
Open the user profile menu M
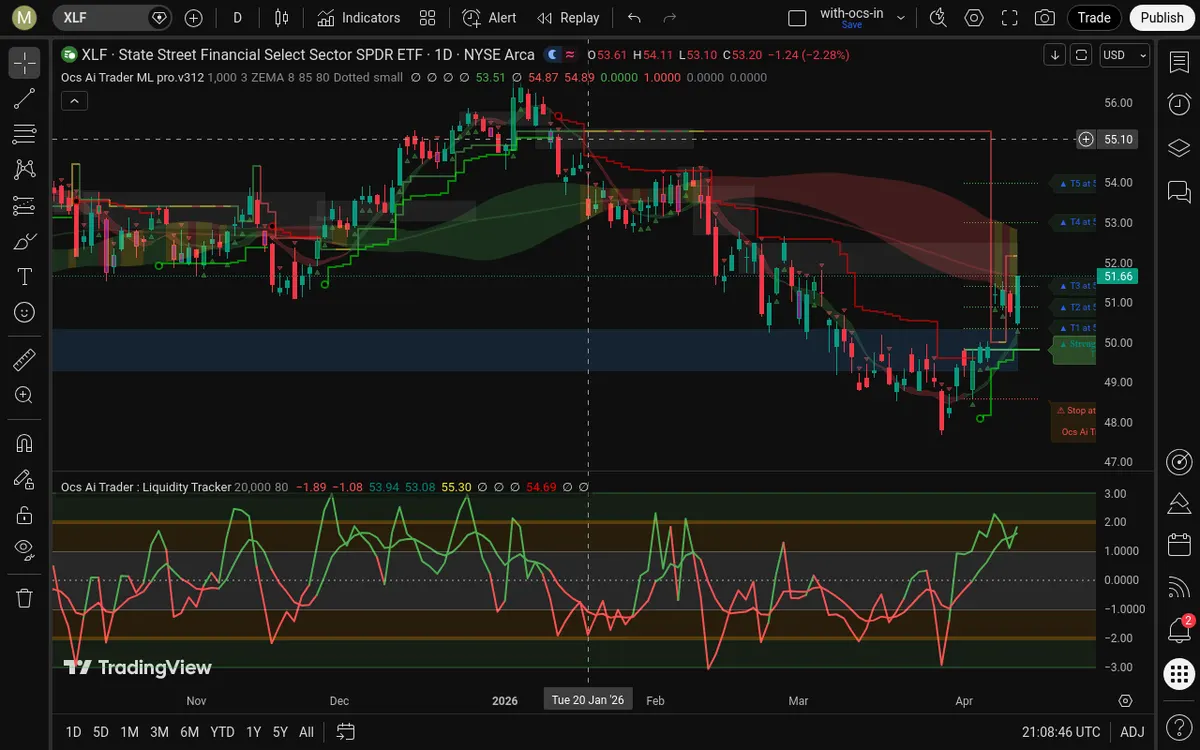(25, 18)
